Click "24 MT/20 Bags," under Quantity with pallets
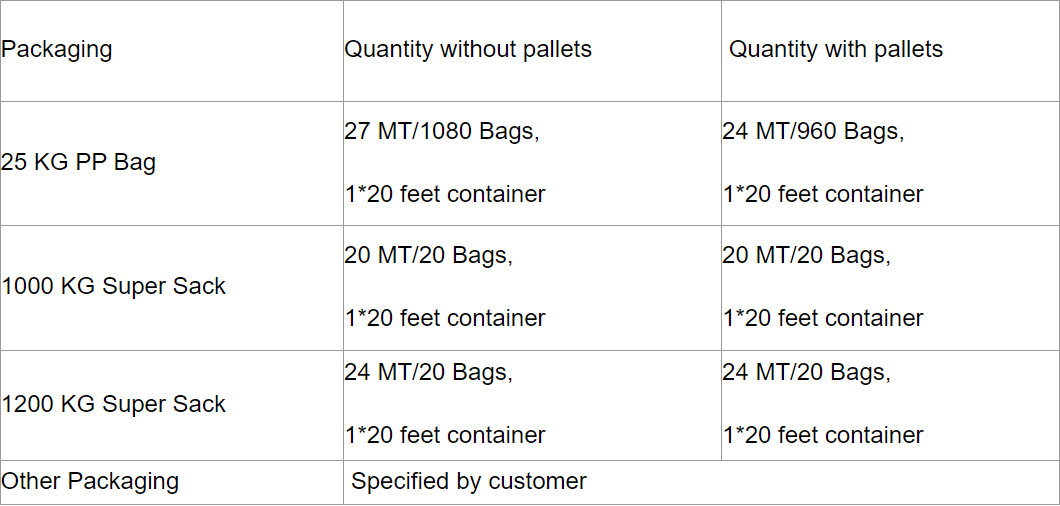 (806, 373)
